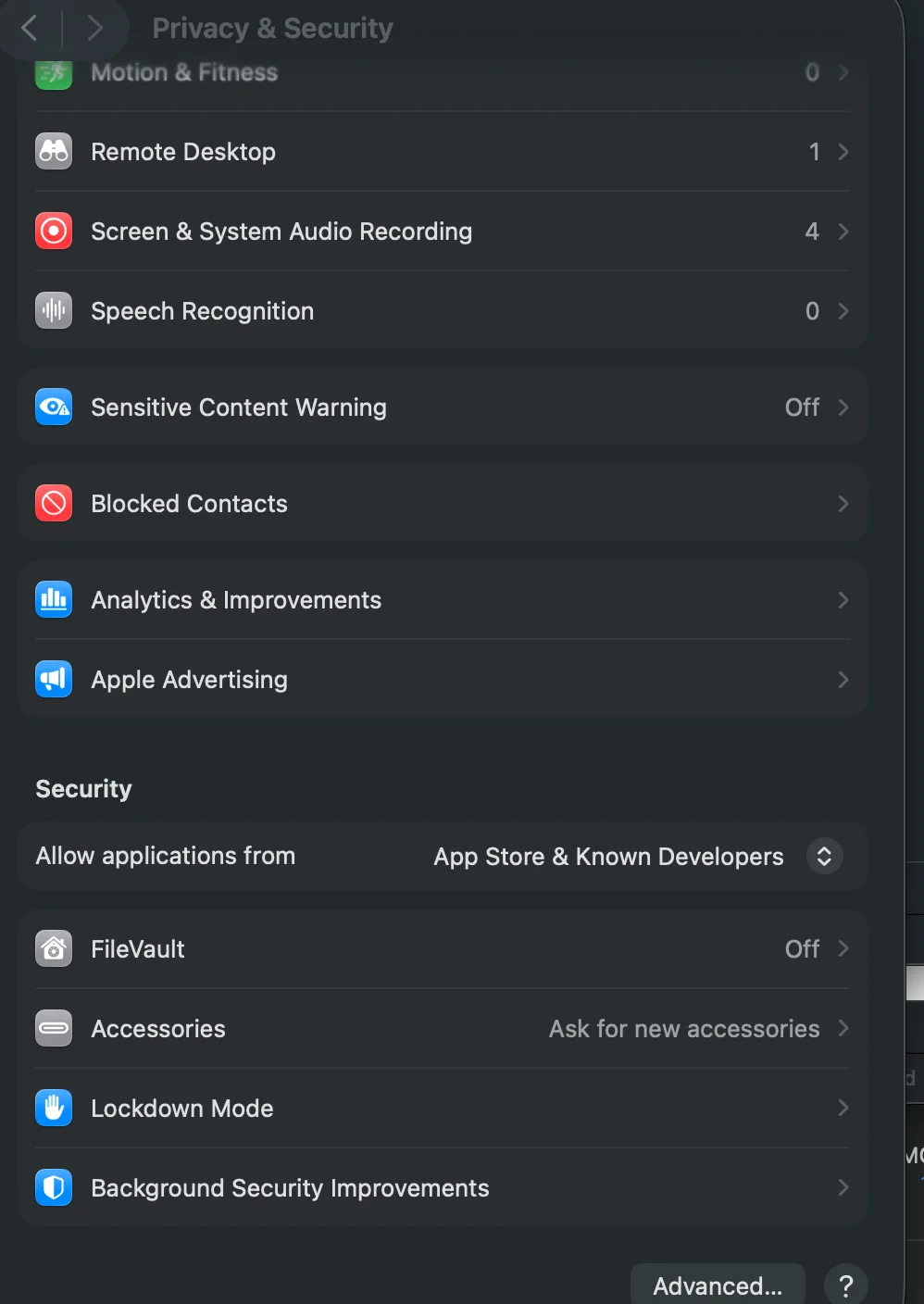Image resolution: width=924 pixels, height=1304 pixels.
Task: Click the Accessories cable icon
Action: 54,1028
